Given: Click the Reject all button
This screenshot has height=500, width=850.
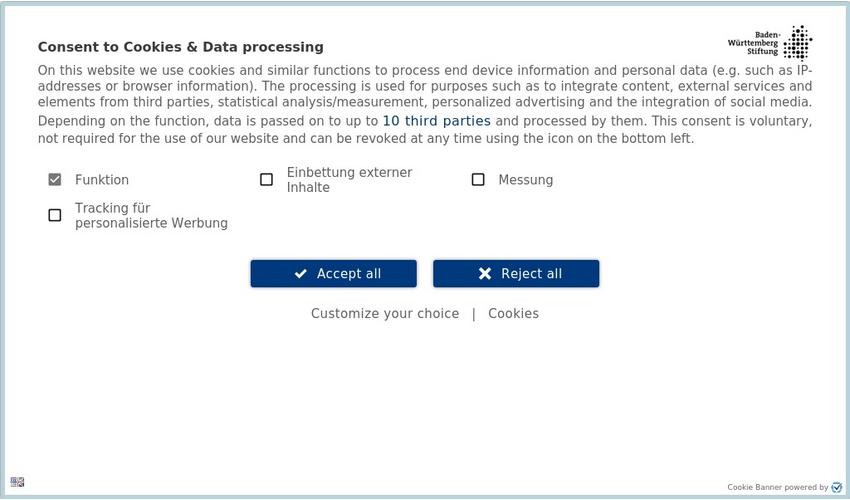Looking at the screenshot, I should (516, 273).
